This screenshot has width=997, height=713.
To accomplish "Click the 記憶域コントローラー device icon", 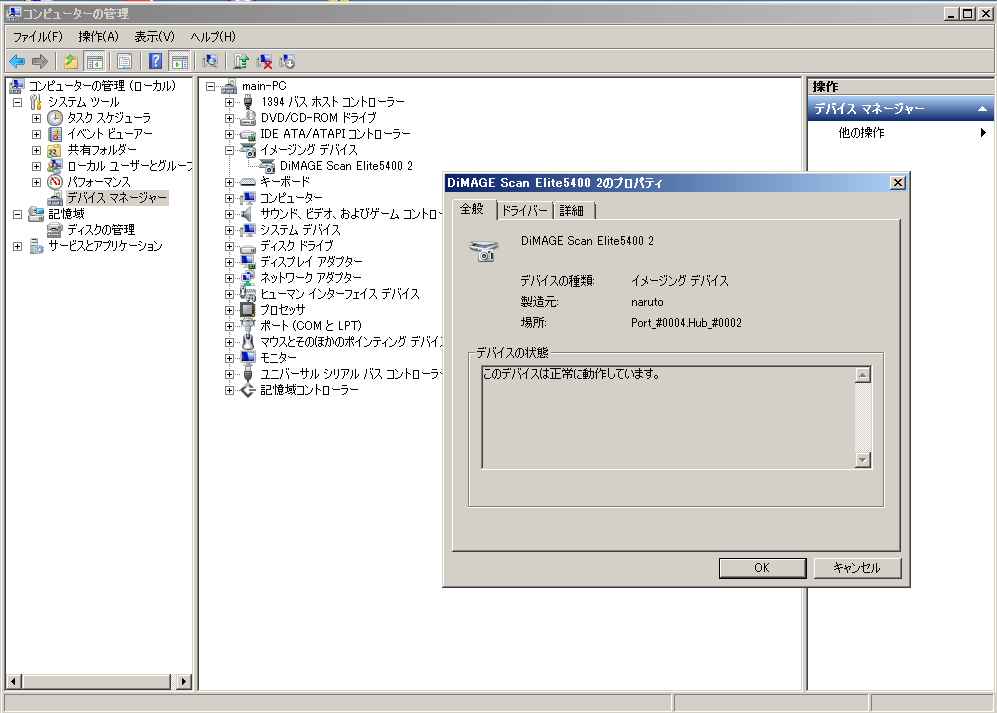I will coord(247,390).
